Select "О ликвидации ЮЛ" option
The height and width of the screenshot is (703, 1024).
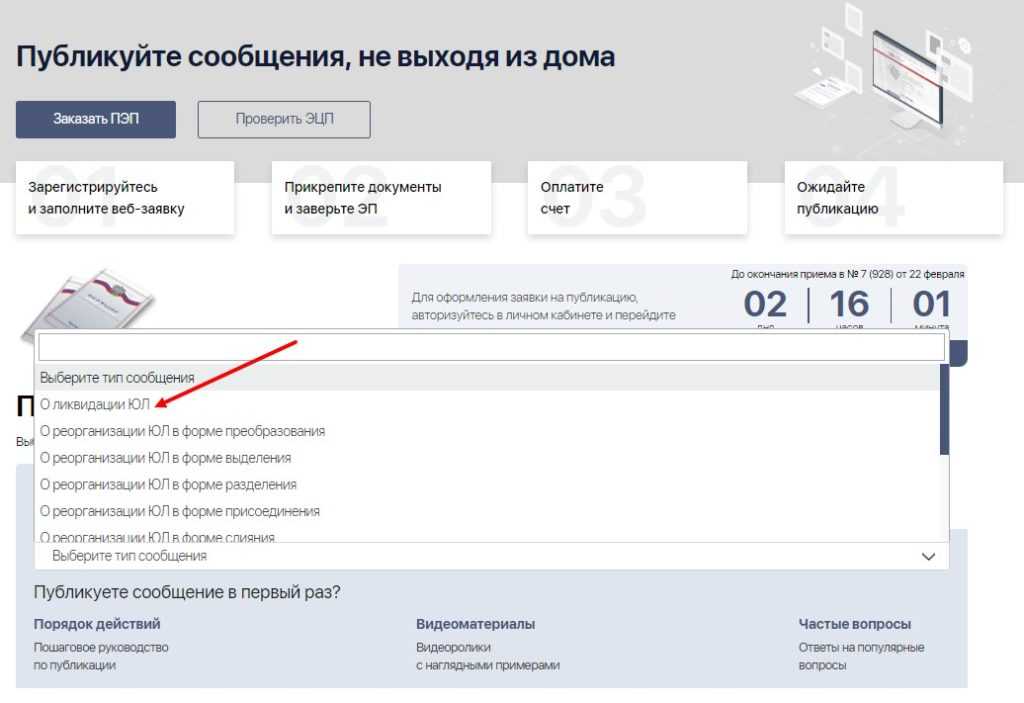(x=95, y=404)
